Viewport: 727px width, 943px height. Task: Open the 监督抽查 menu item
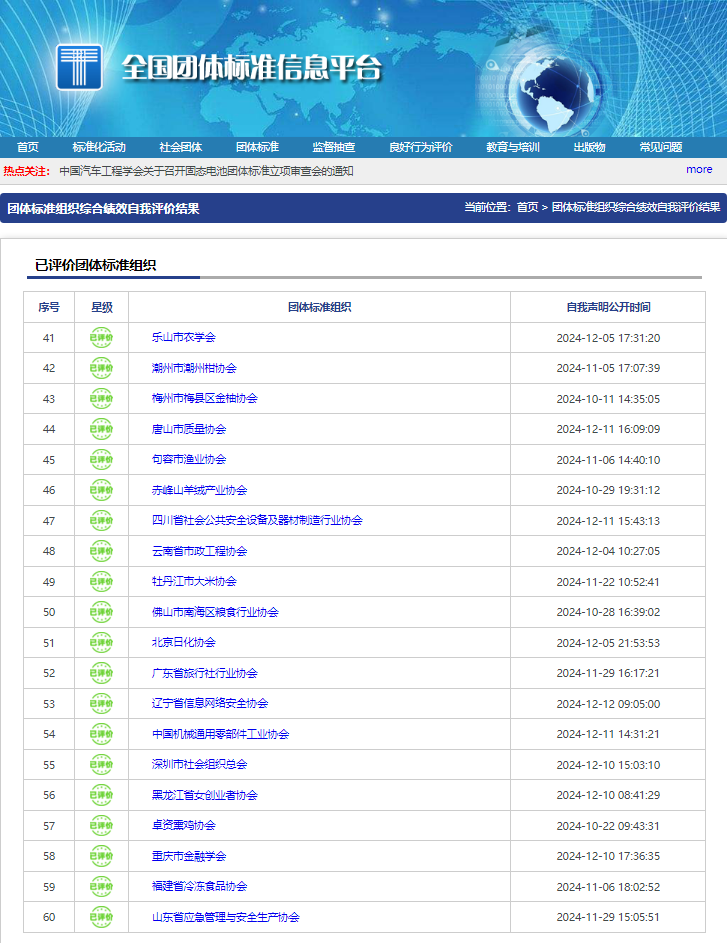point(334,147)
